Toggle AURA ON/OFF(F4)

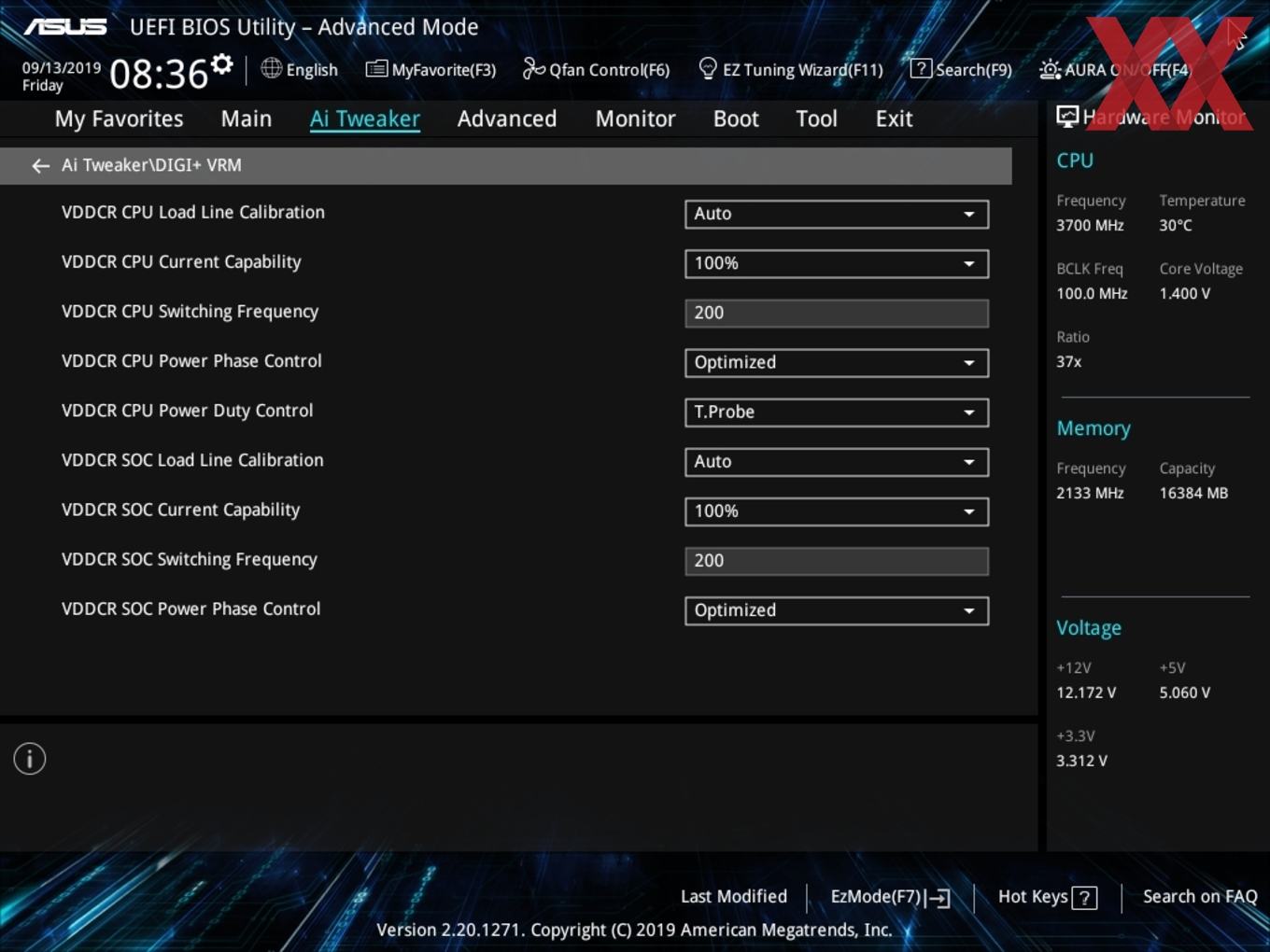(x=1115, y=69)
